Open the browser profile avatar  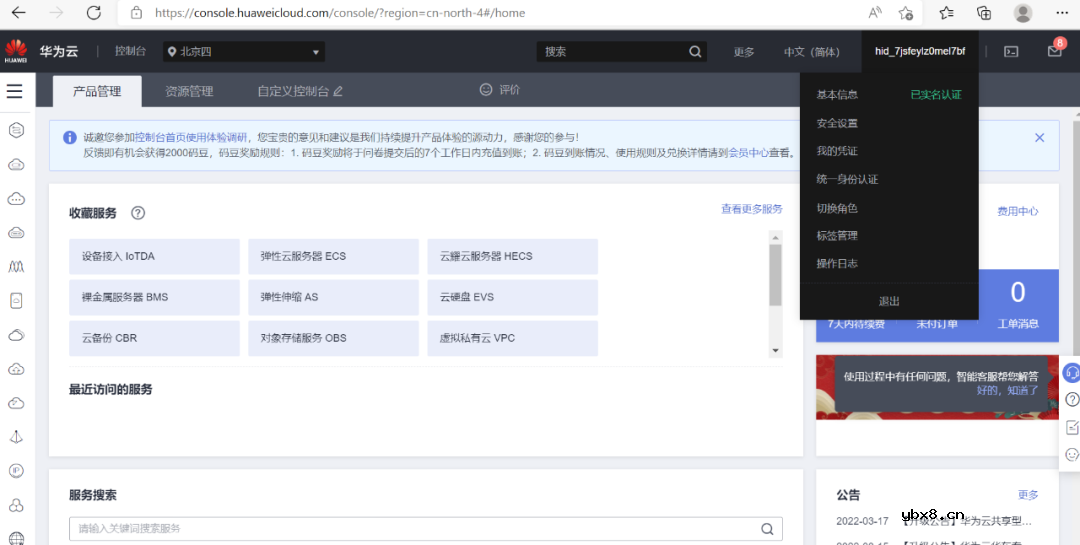pyautogui.click(x=1024, y=13)
